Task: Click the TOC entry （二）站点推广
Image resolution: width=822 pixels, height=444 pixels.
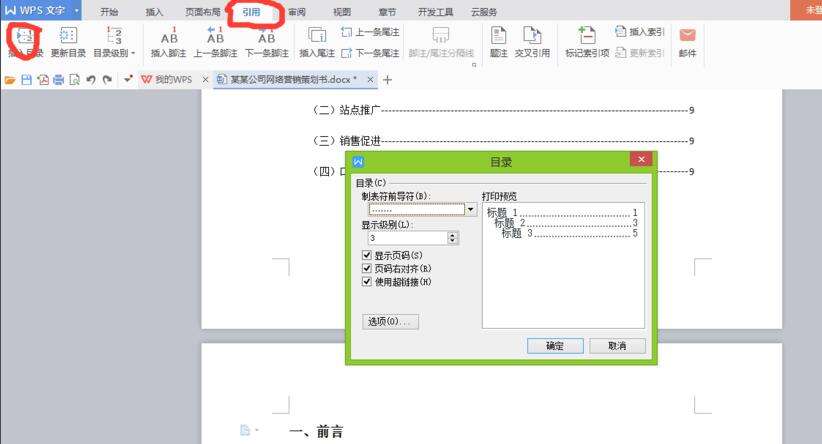Action: tap(503, 110)
